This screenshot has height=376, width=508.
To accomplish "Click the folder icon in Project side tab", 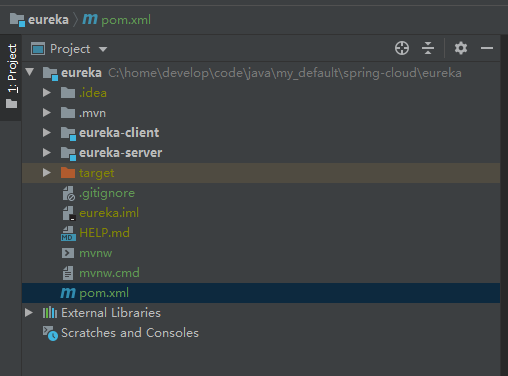I will (x=12, y=104).
